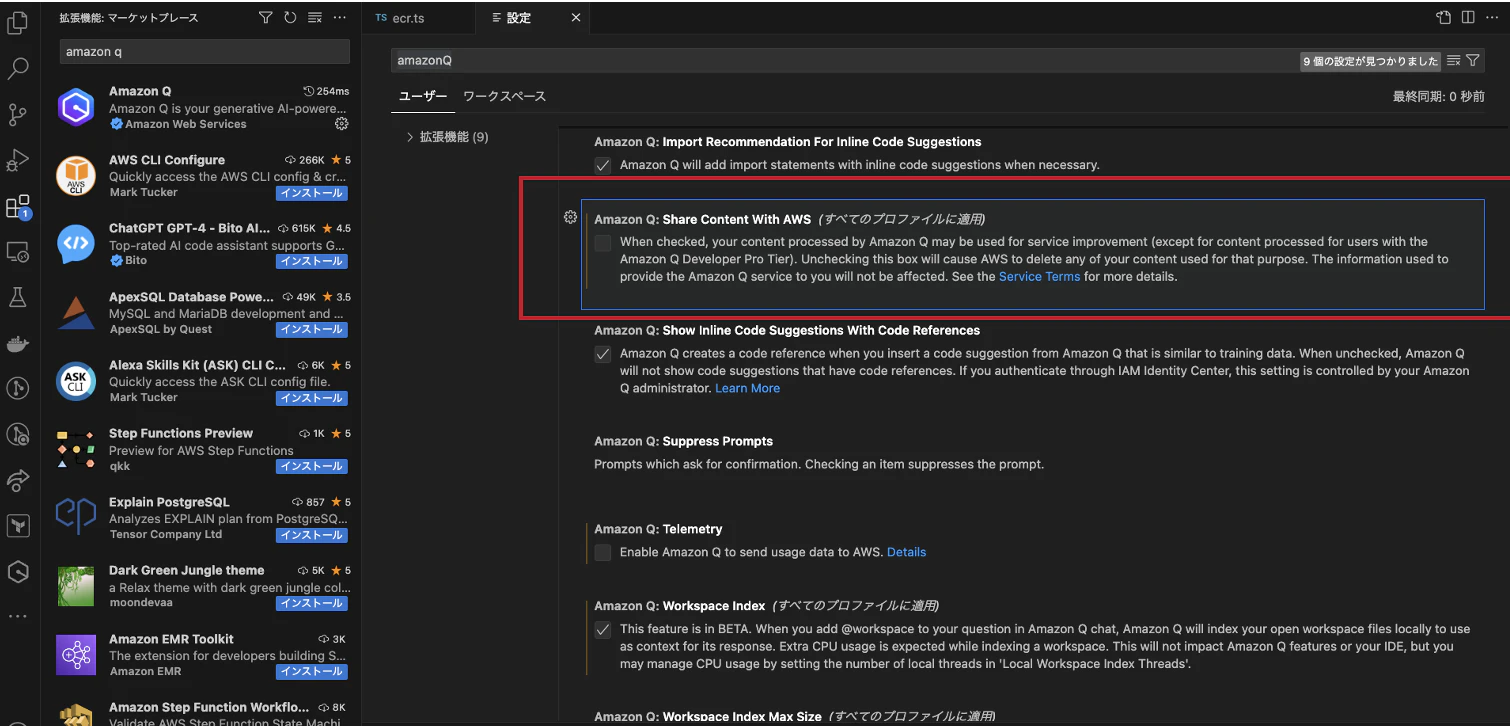This screenshot has width=1510, height=726.
Task: Click the Terraform icon in the activity bar
Action: (x=18, y=525)
